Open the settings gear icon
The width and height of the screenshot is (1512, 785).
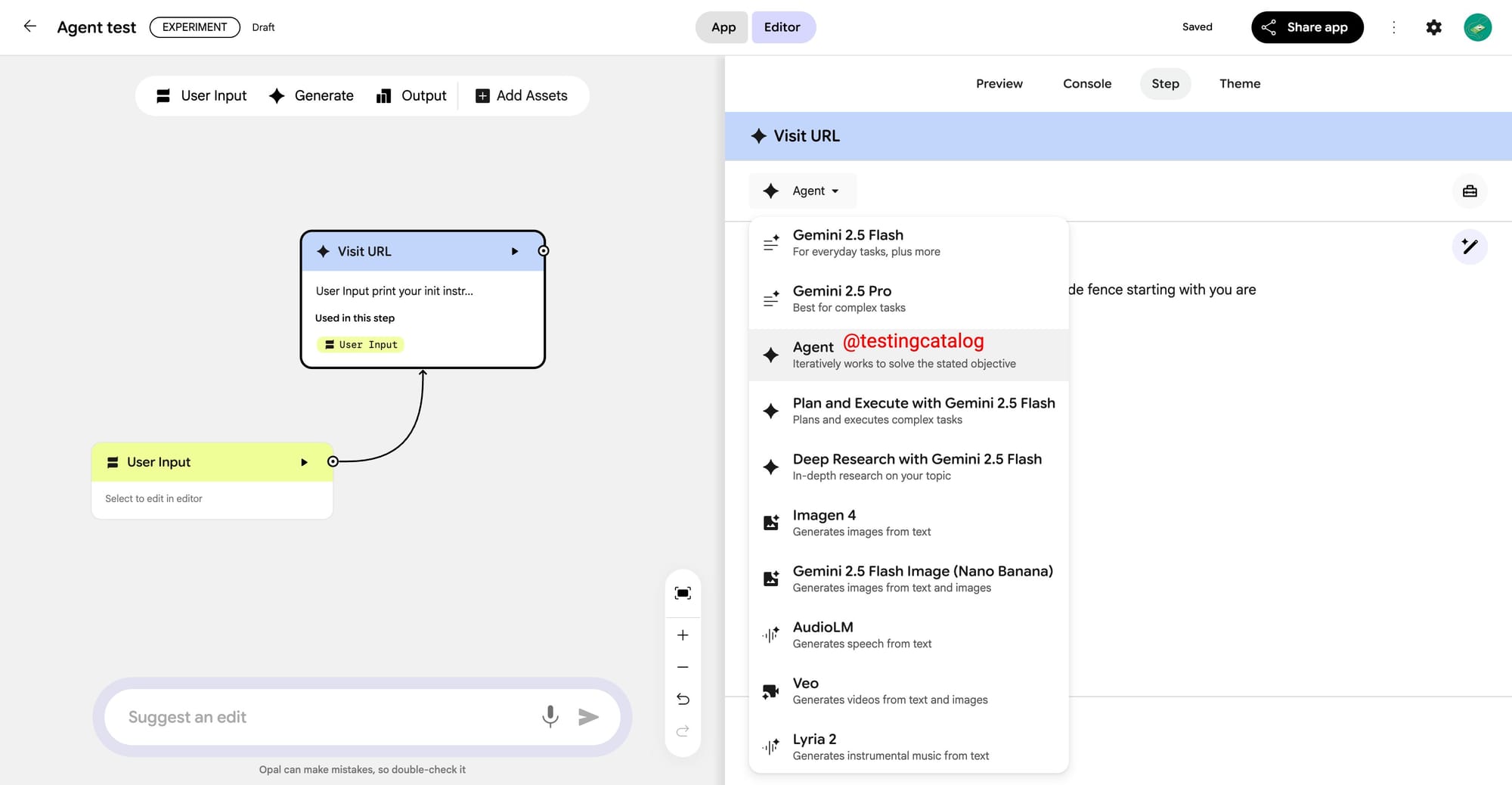tap(1433, 27)
